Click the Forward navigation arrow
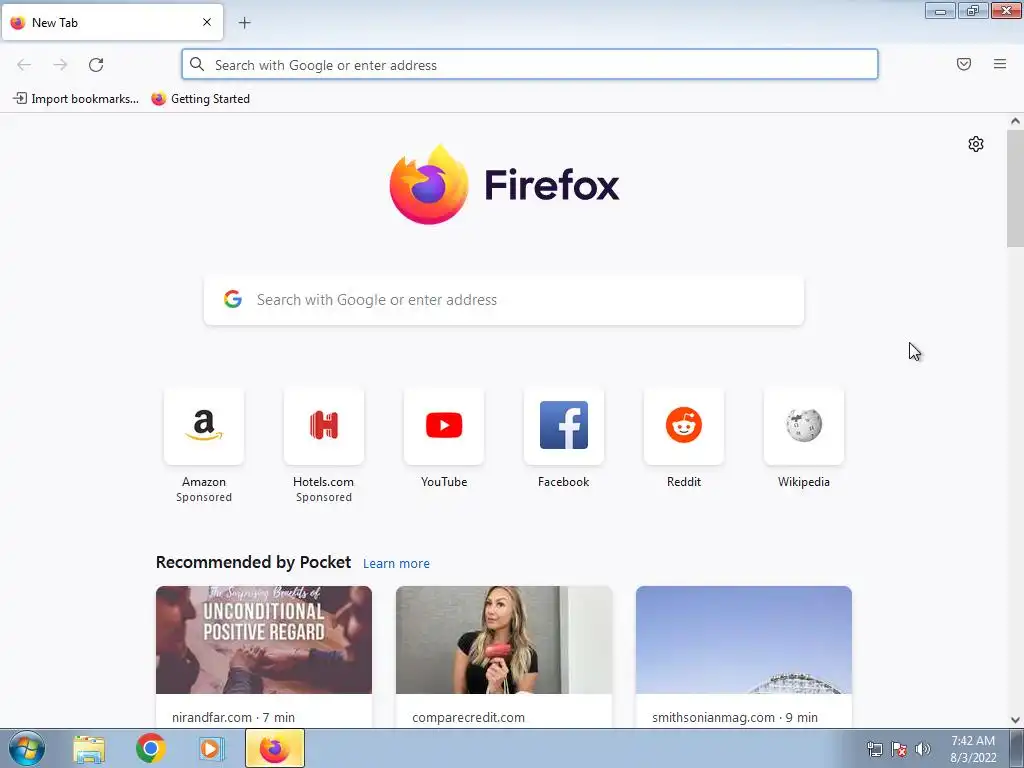 click(x=60, y=65)
